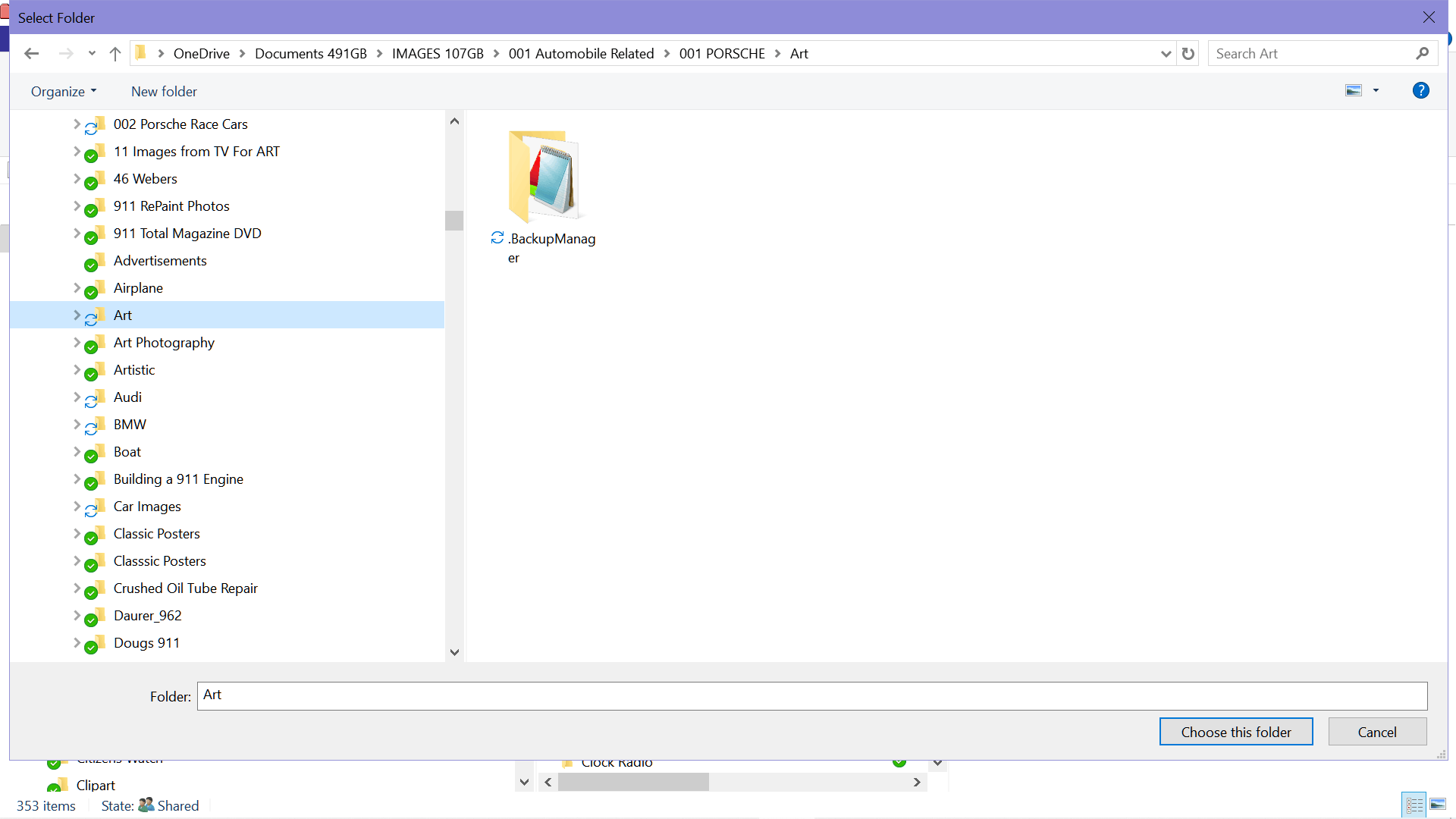
Task: Open the .BackupManager folder thumbnail
Action: [x=543, y=177]
